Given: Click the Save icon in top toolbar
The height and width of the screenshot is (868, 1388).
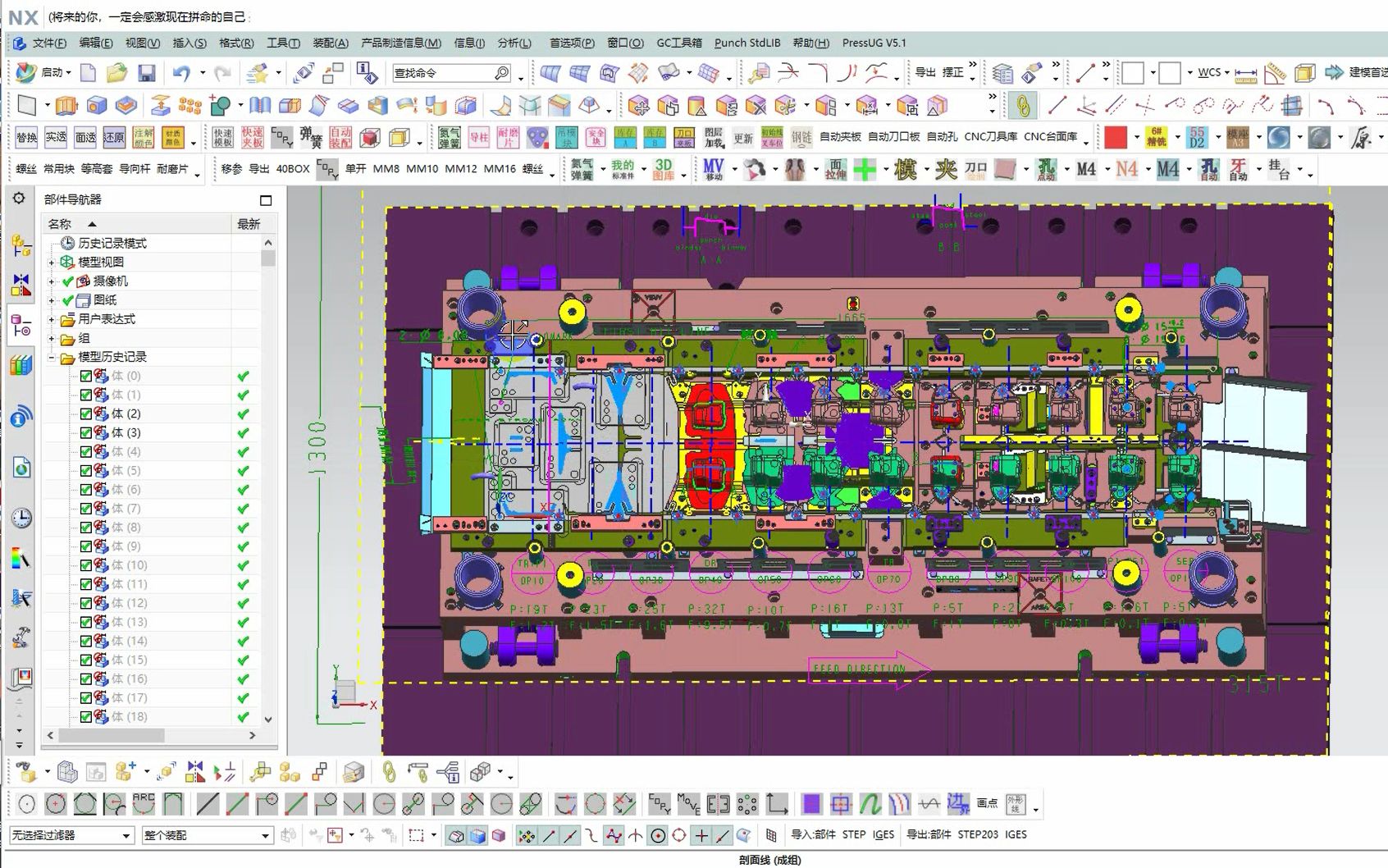Looking at the screenshot, I should tap(146, 73).
